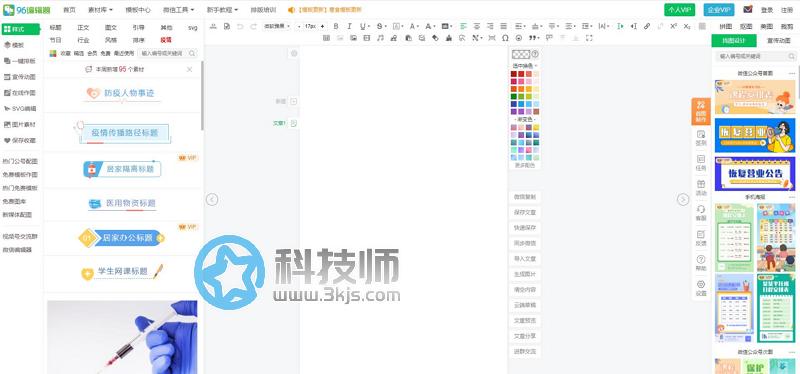Open 模板中心 in top navigation
Viewport: 800px width, 374px height.
[x=138, y=10]
